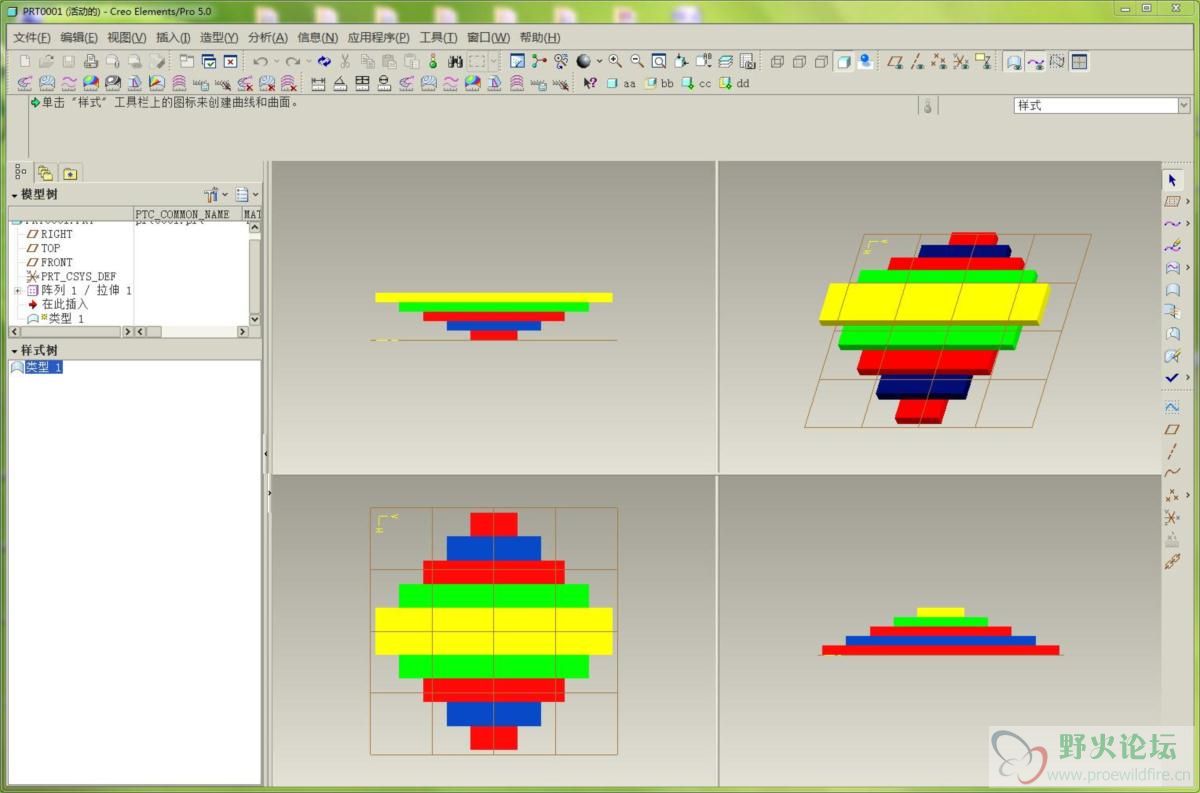This screenshot has height=793, width=1200.
Task: Click the Zoom Out magnifier icon
Action: pos(637,61)
